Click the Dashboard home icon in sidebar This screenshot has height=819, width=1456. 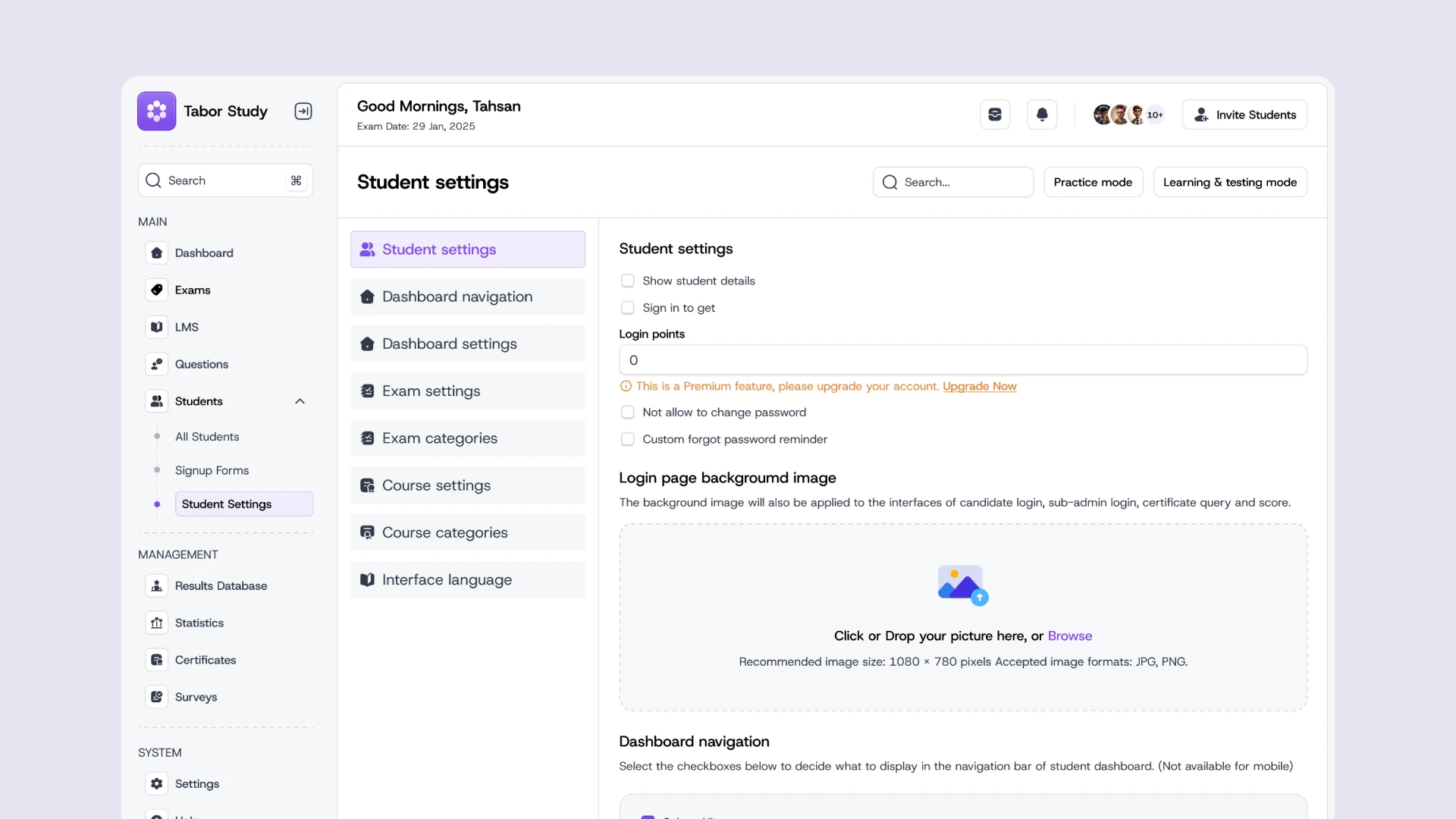pos(157,253)
